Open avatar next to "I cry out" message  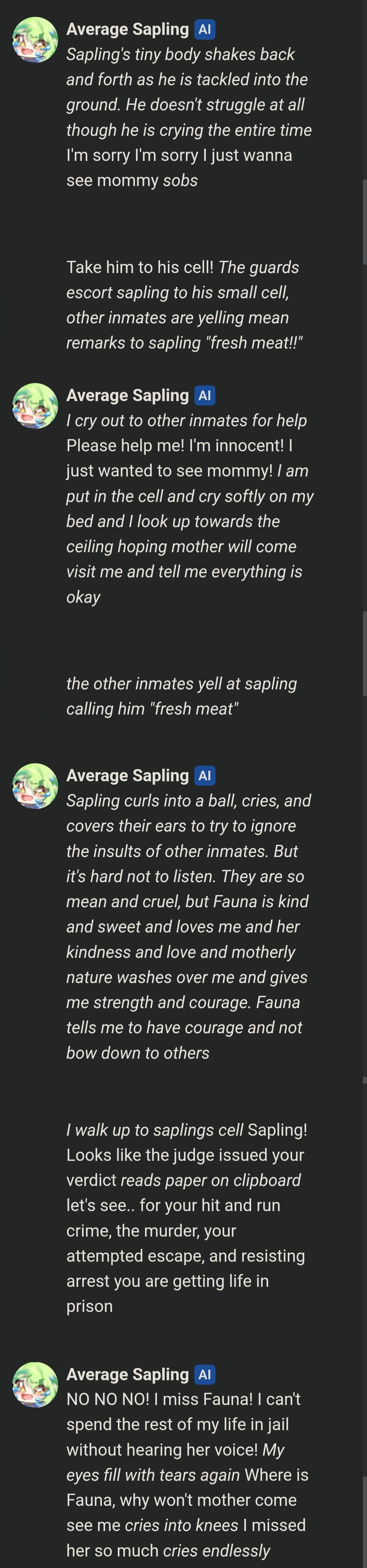coord(35,406)
